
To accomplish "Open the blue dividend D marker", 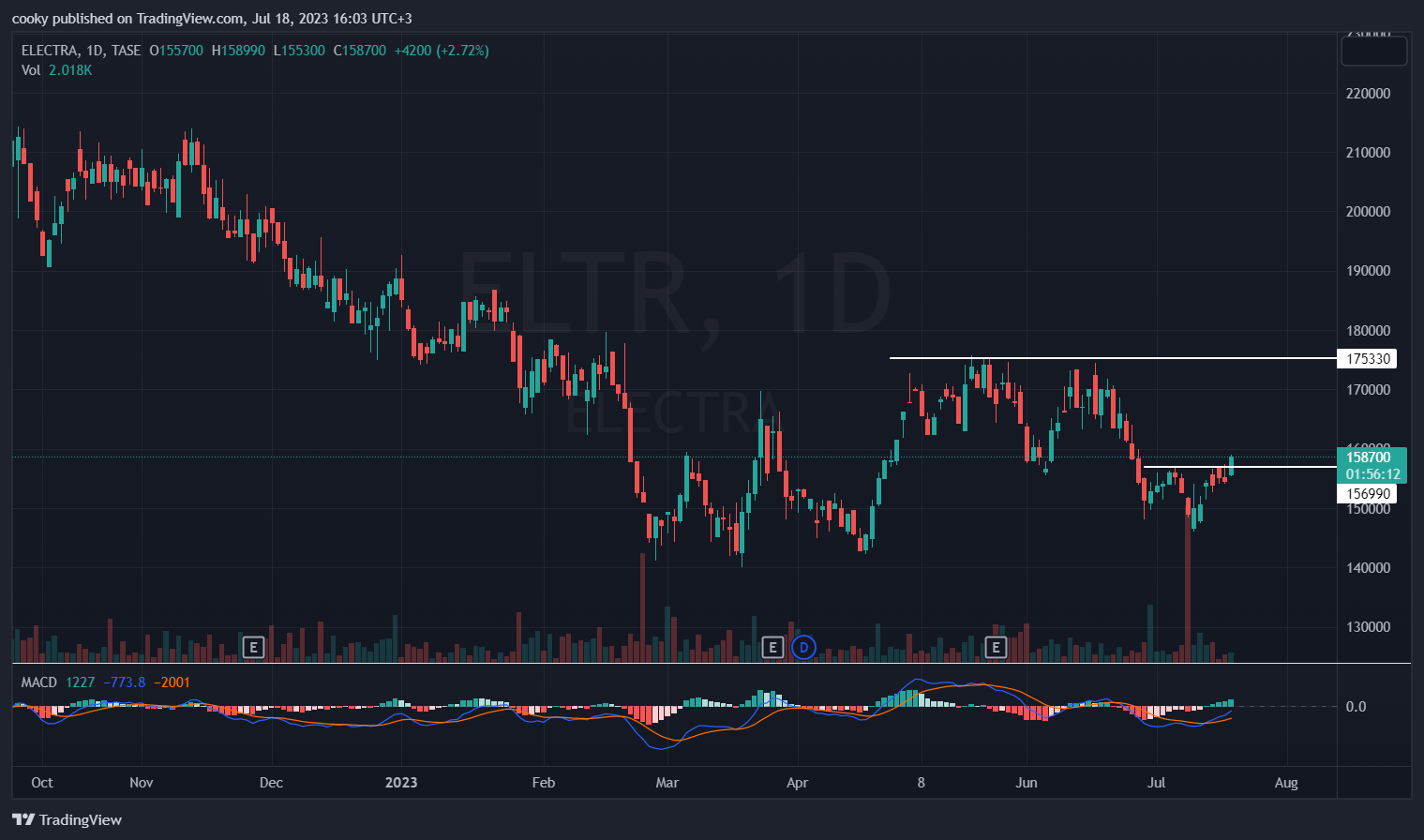I will [803, 647].
